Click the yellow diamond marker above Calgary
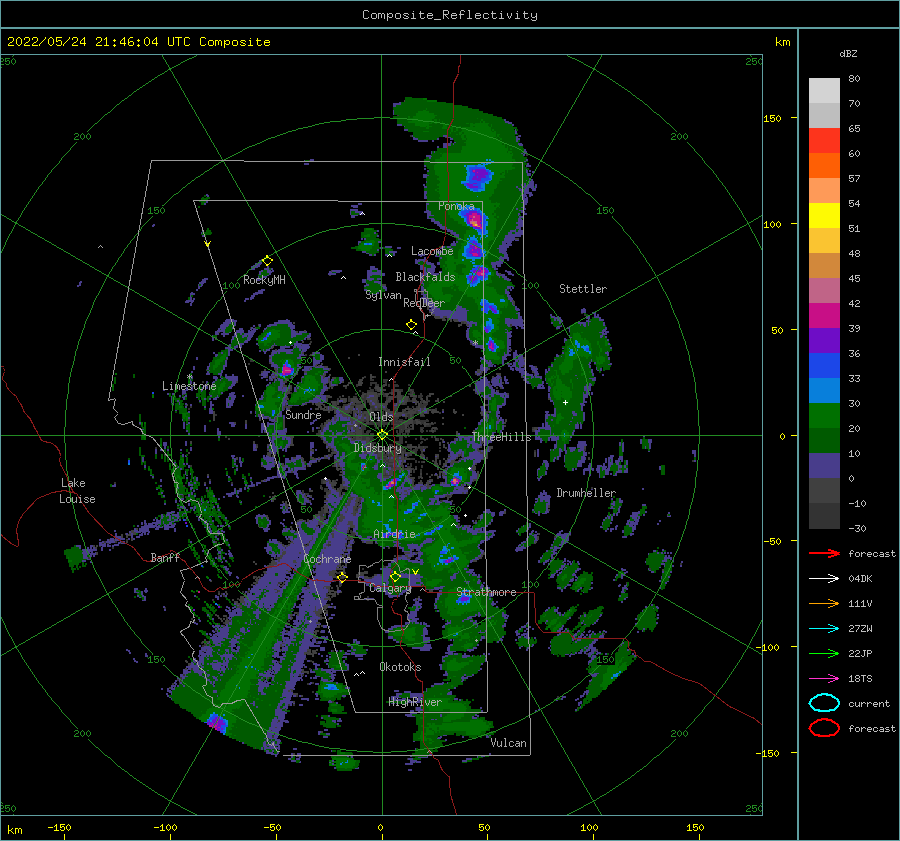The height and width of the screenshot is (841, 900). pyautogui.click(x=395, y=576)
